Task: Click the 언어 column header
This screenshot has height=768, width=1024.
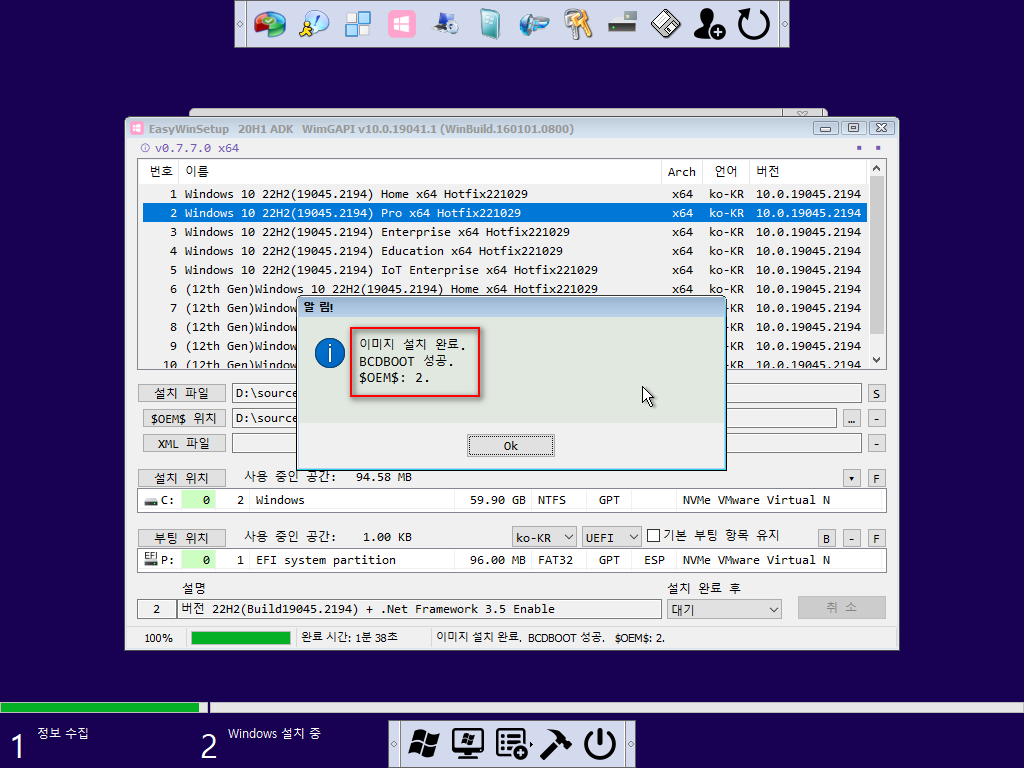Action: 726,172
